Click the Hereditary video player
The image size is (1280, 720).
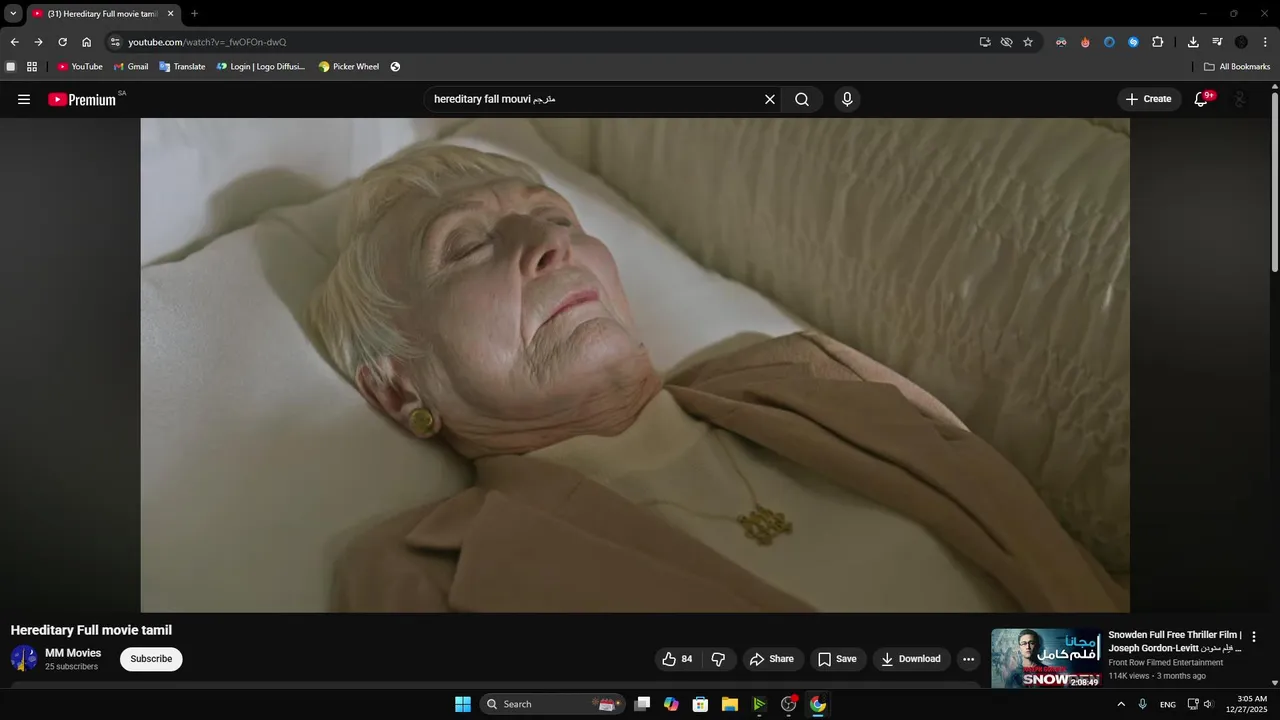coord(635,365)
